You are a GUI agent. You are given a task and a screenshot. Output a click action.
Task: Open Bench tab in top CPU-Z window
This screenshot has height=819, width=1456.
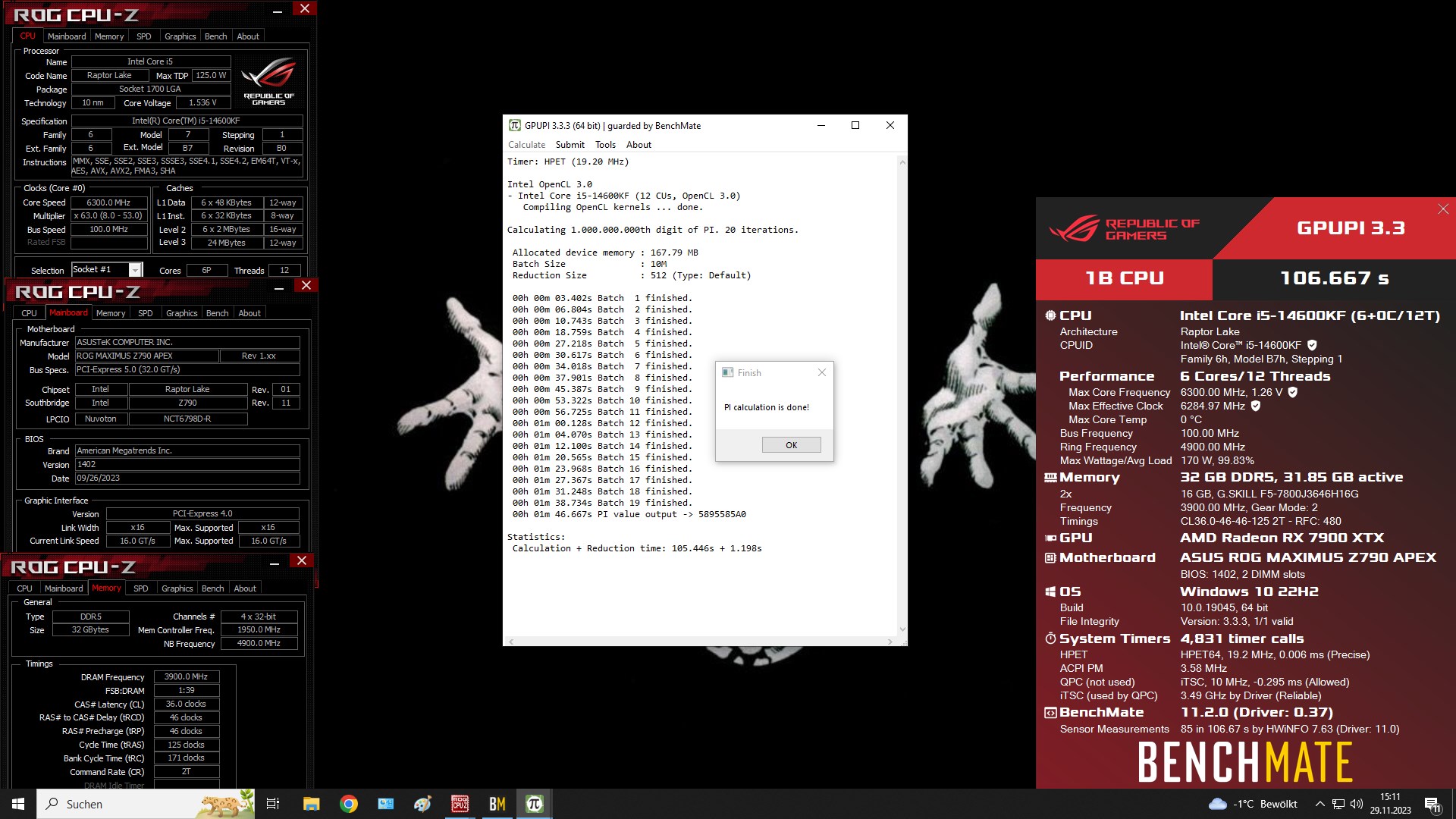pyautogui.click(x=215, y=36)
